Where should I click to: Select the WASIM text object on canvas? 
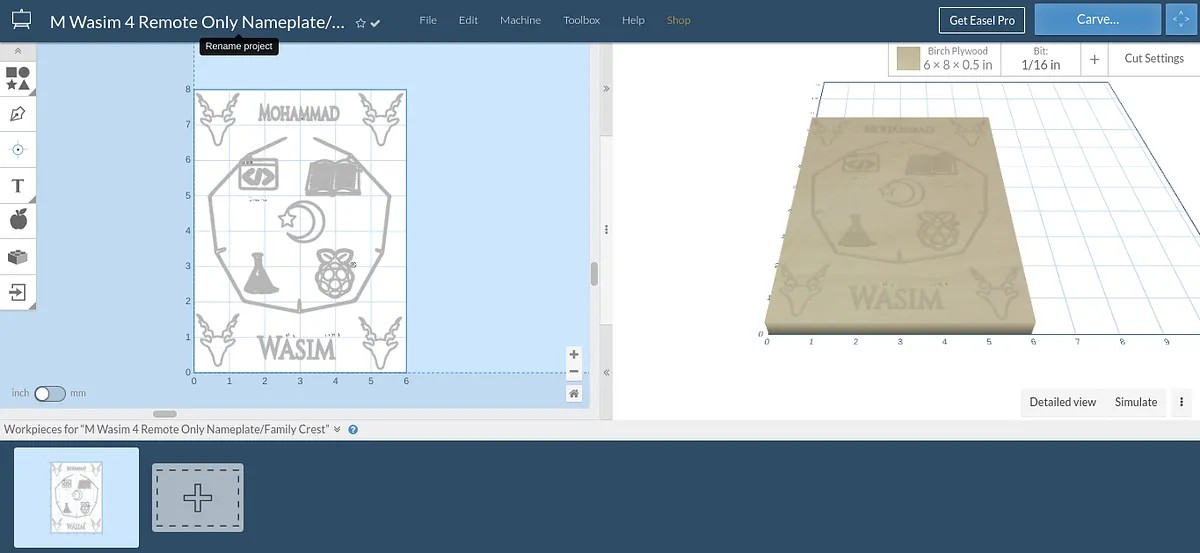(x=298, y=347)
